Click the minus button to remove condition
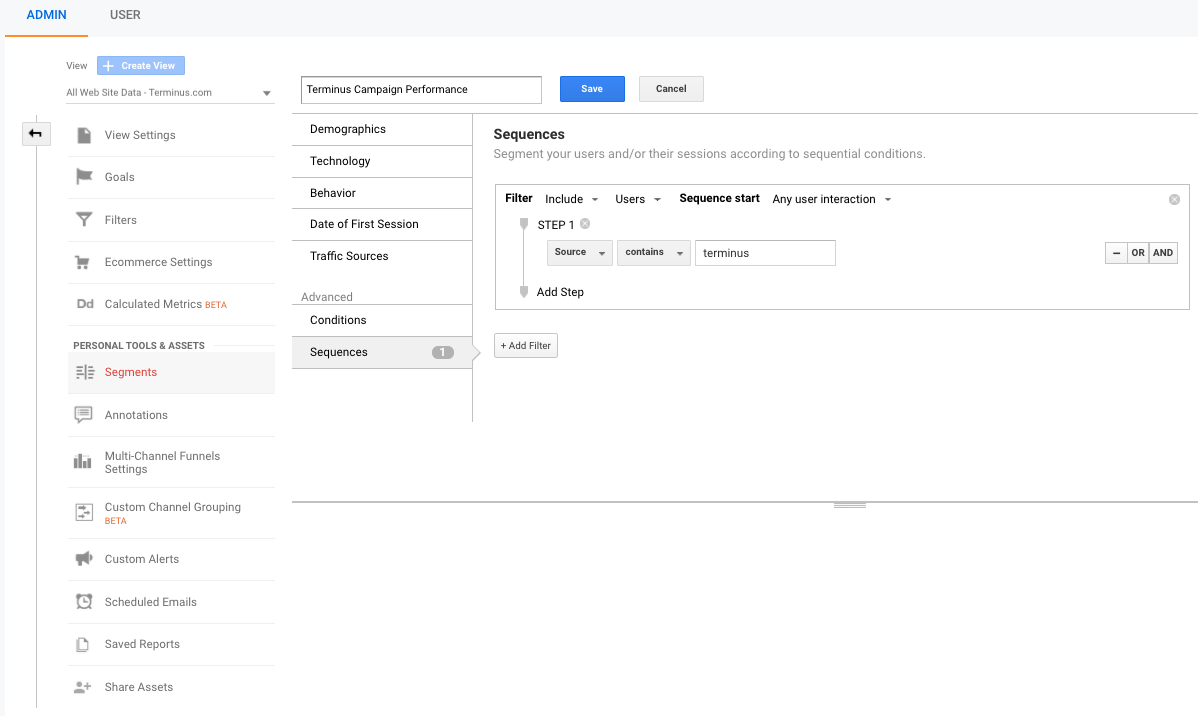This screenshot has height=716, width=1198. tap(1116, 253)
